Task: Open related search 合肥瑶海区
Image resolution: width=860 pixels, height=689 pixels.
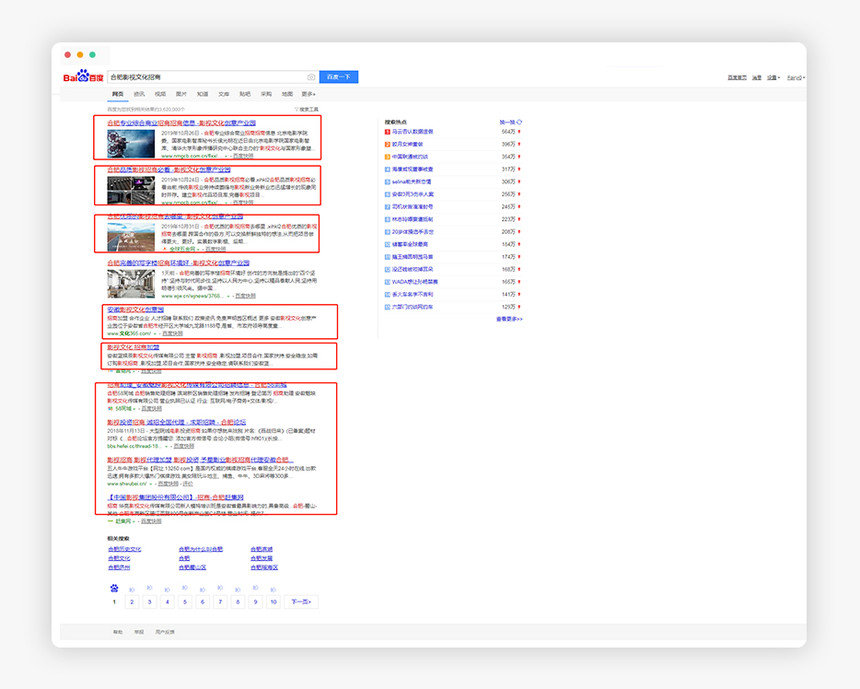Action: pyautogui.click(x=264, y=567)
